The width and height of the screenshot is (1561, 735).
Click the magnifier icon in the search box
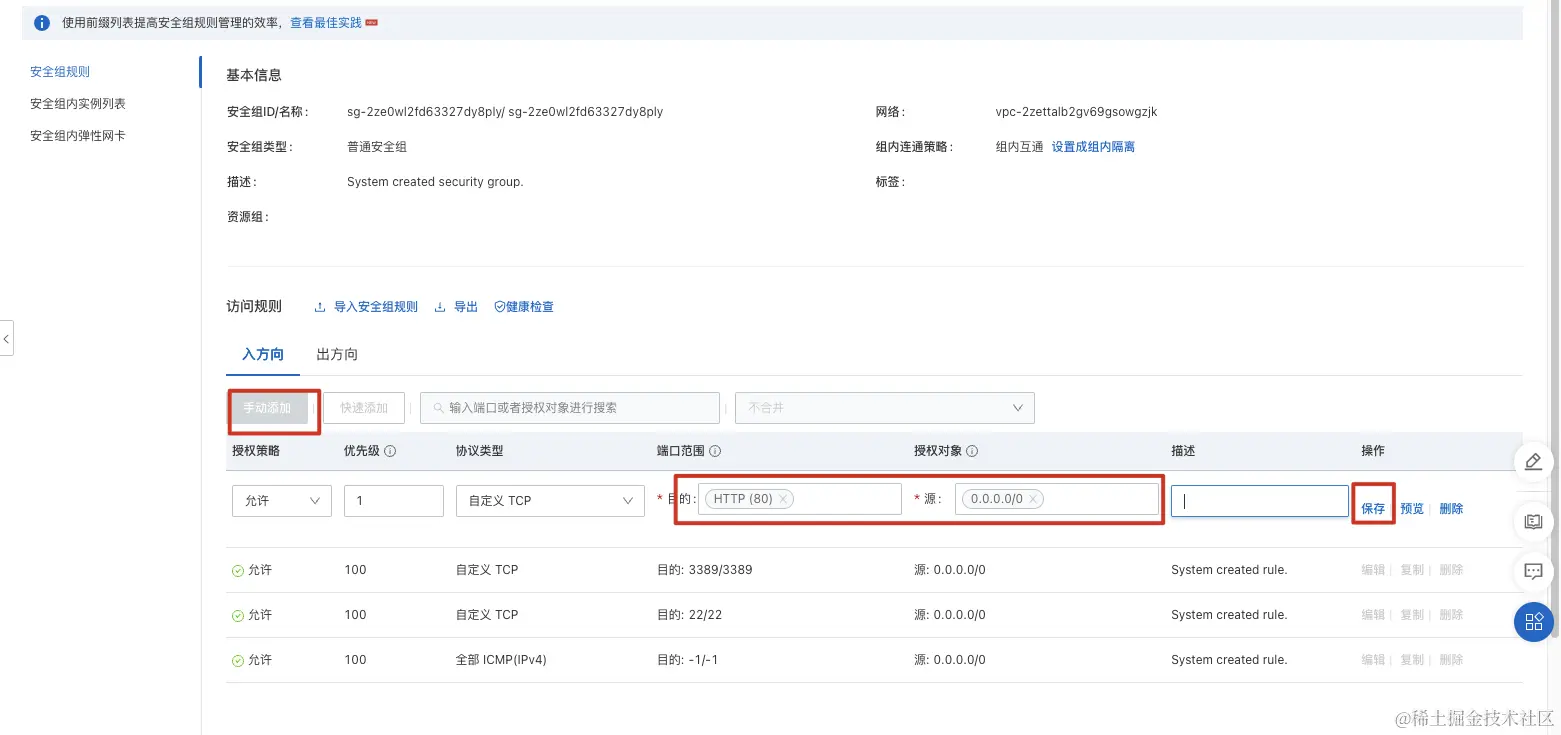point(438,408)
